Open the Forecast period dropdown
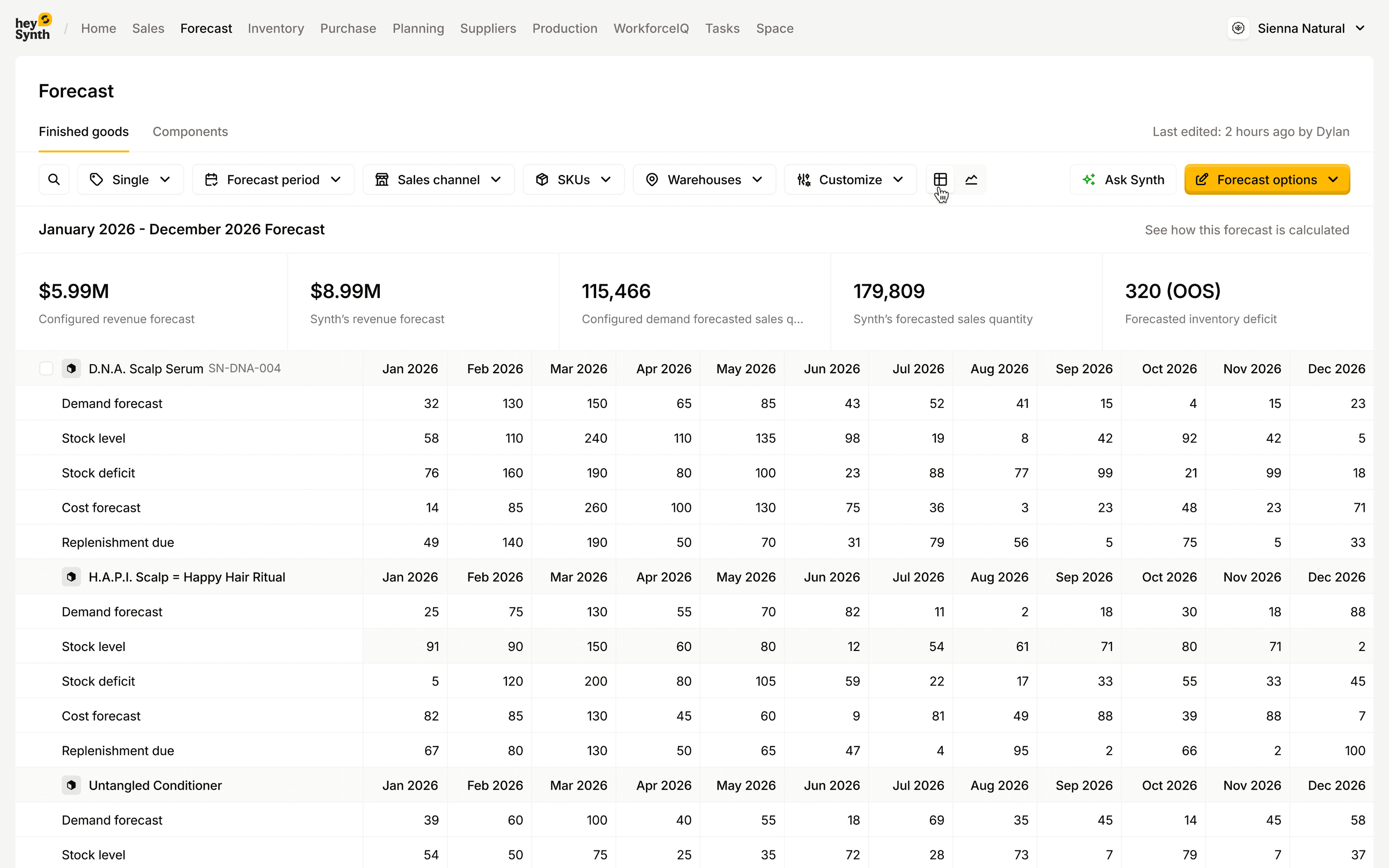 click(x=273, y=180)
